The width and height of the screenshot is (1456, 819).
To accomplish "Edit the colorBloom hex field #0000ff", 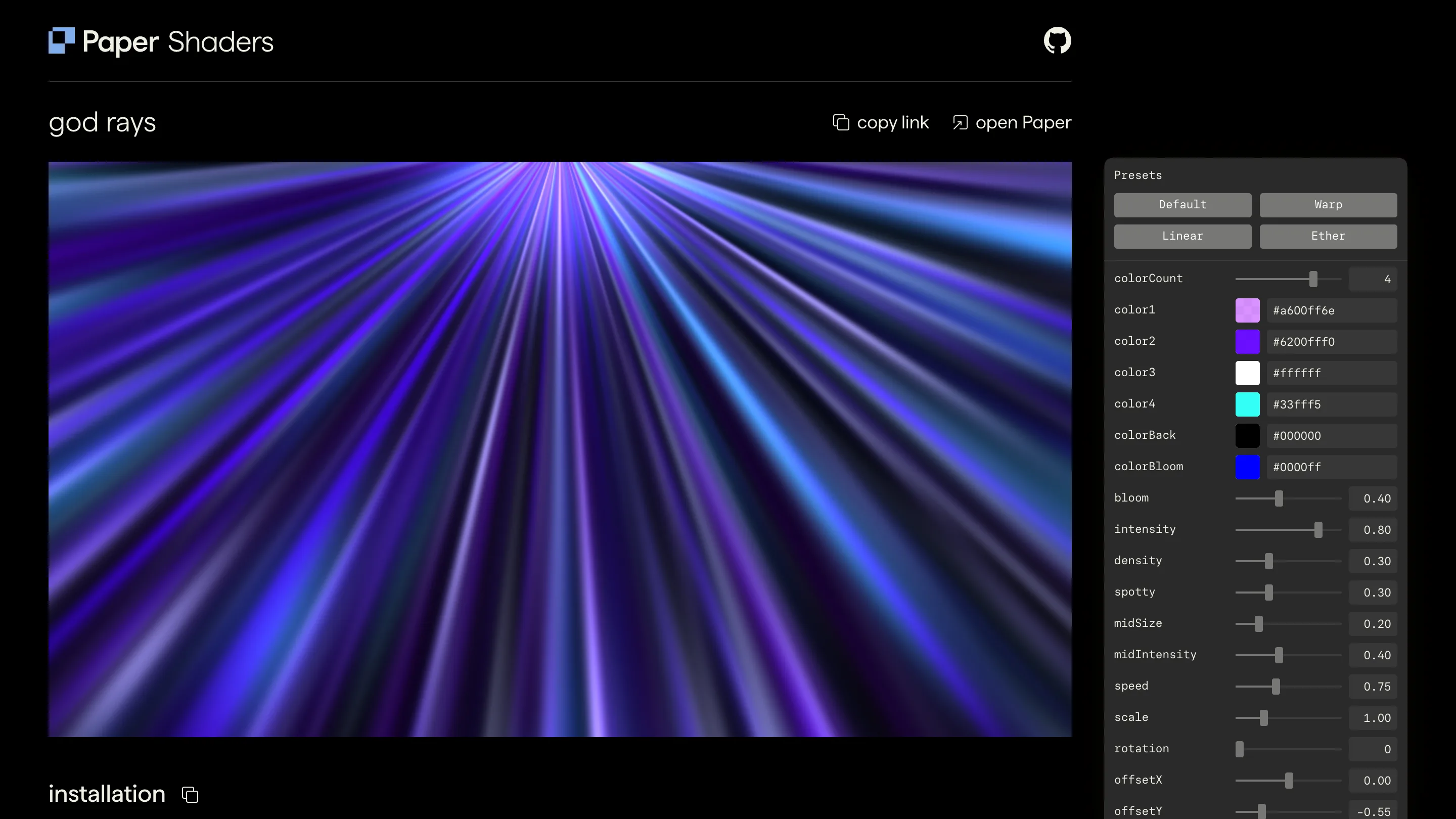I will pyautogui.click(x=1332, y=468).
